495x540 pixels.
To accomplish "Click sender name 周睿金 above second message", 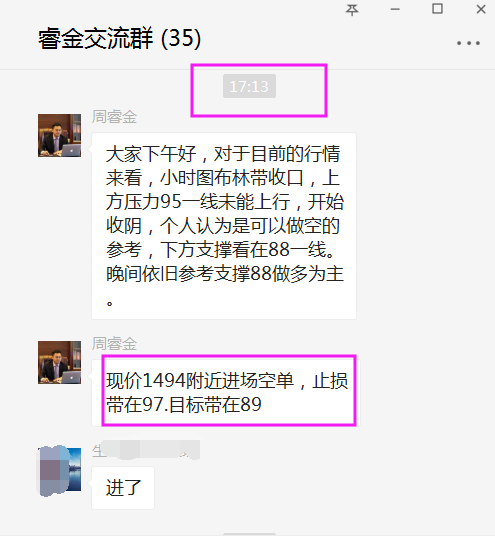I will coord(114,344).
